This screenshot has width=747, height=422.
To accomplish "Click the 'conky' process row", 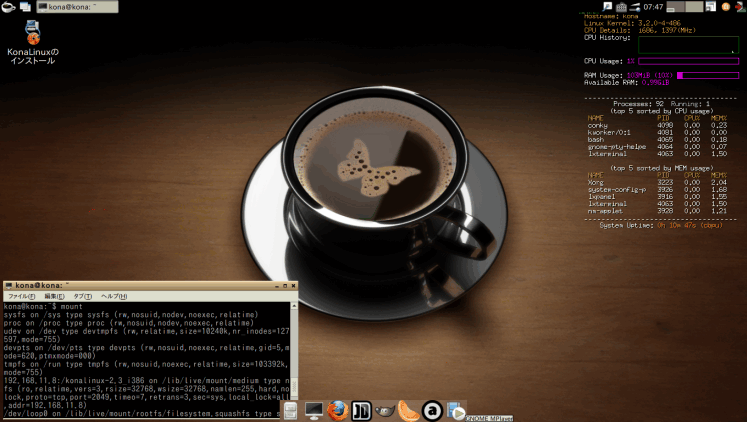I will (x=657, y=125).
